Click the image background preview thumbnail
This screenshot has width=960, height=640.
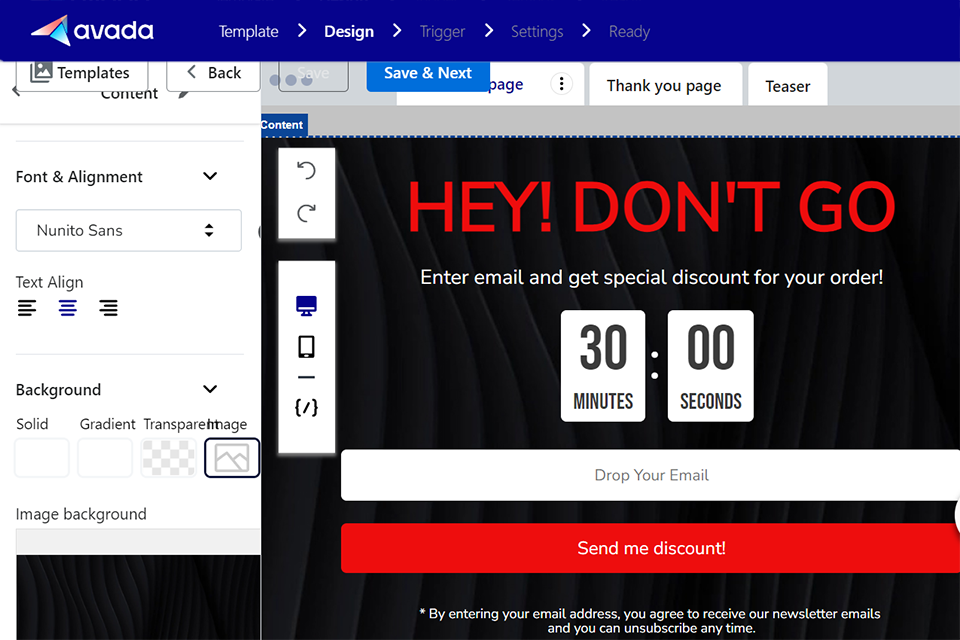pyautogui.click(x=138, y=597)
